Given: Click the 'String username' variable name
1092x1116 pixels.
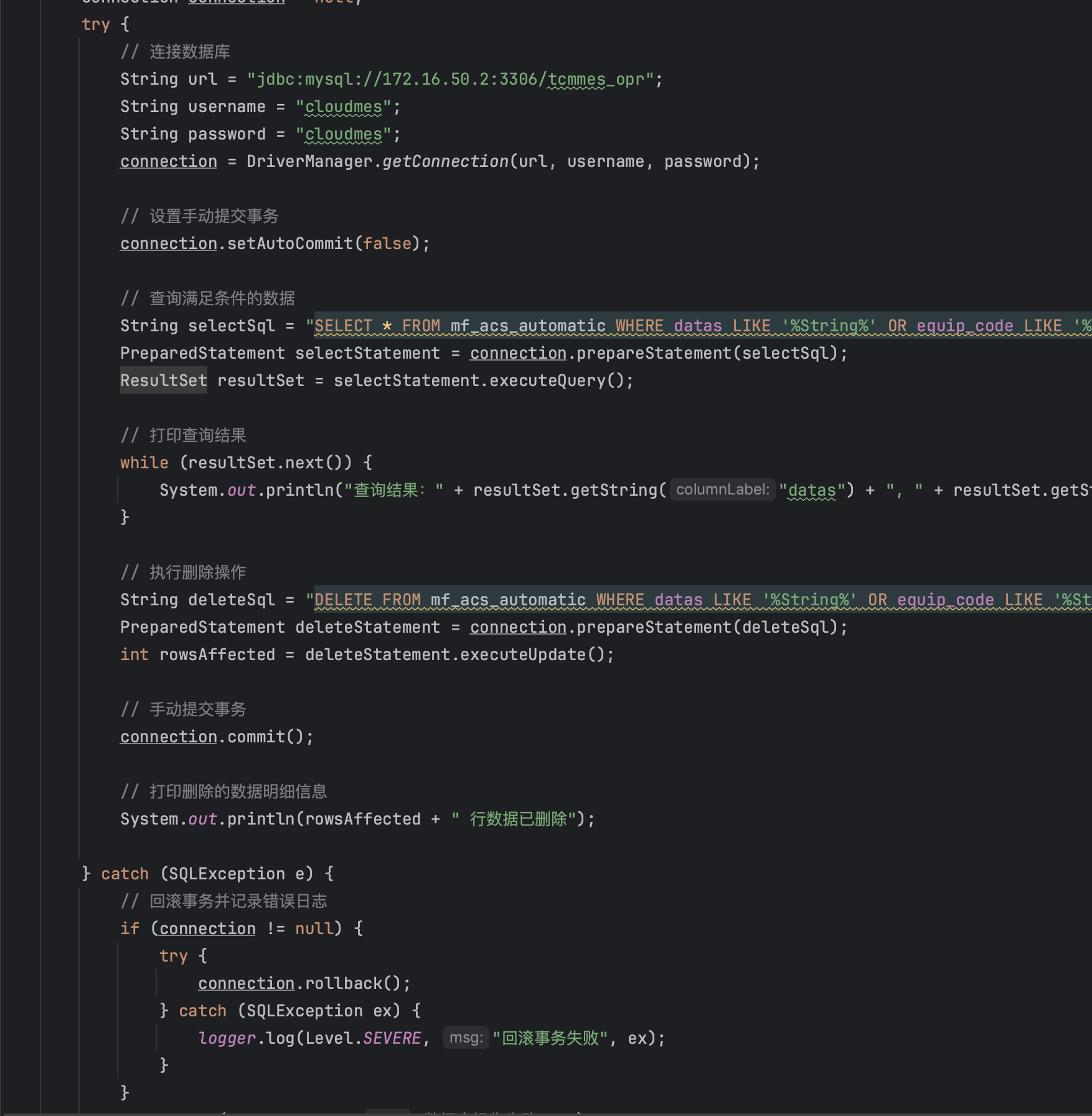Looking at the screenshot, I should [x=227, y=106].
